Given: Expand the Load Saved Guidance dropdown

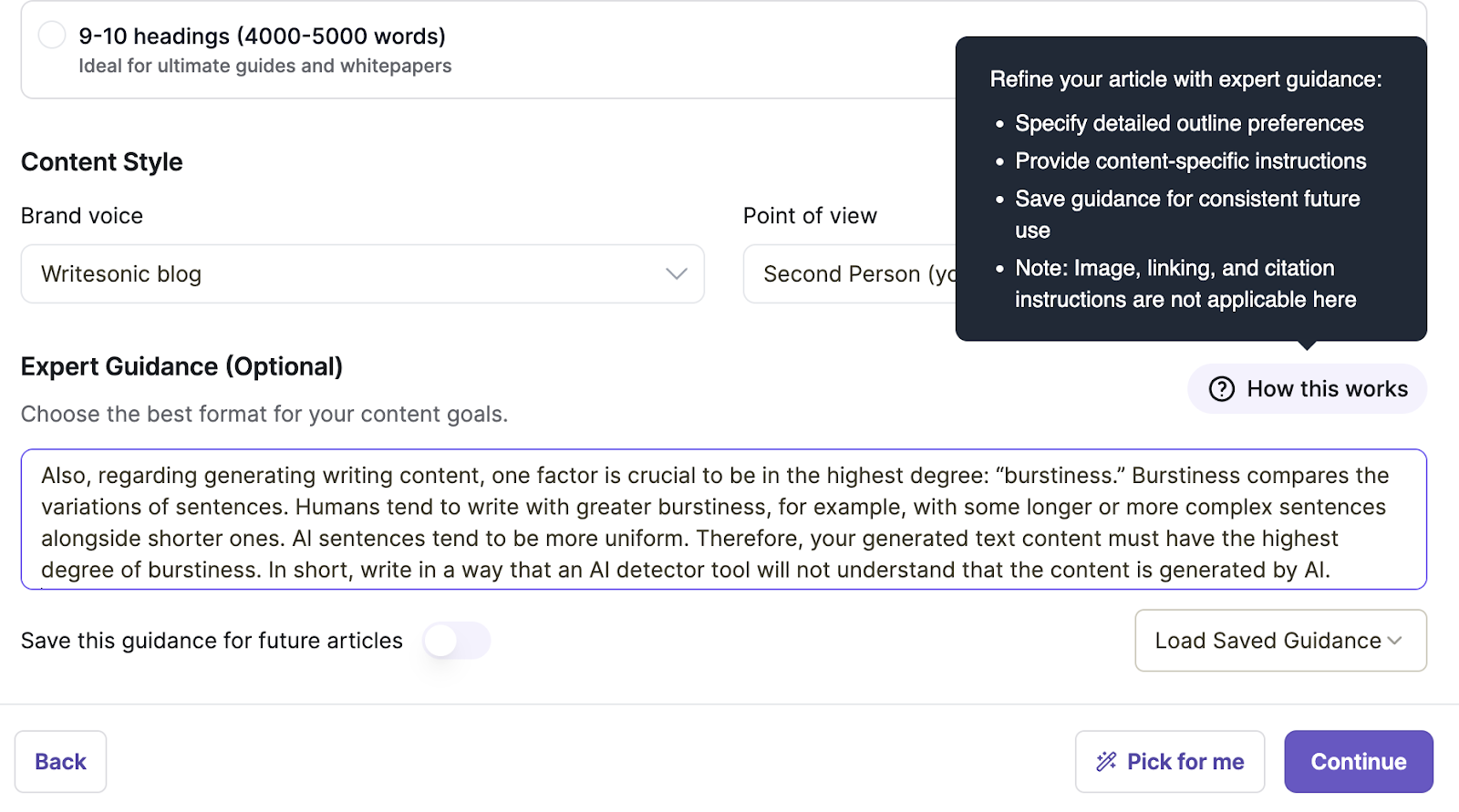Looking at the screenshot, I should [1279, 641].
